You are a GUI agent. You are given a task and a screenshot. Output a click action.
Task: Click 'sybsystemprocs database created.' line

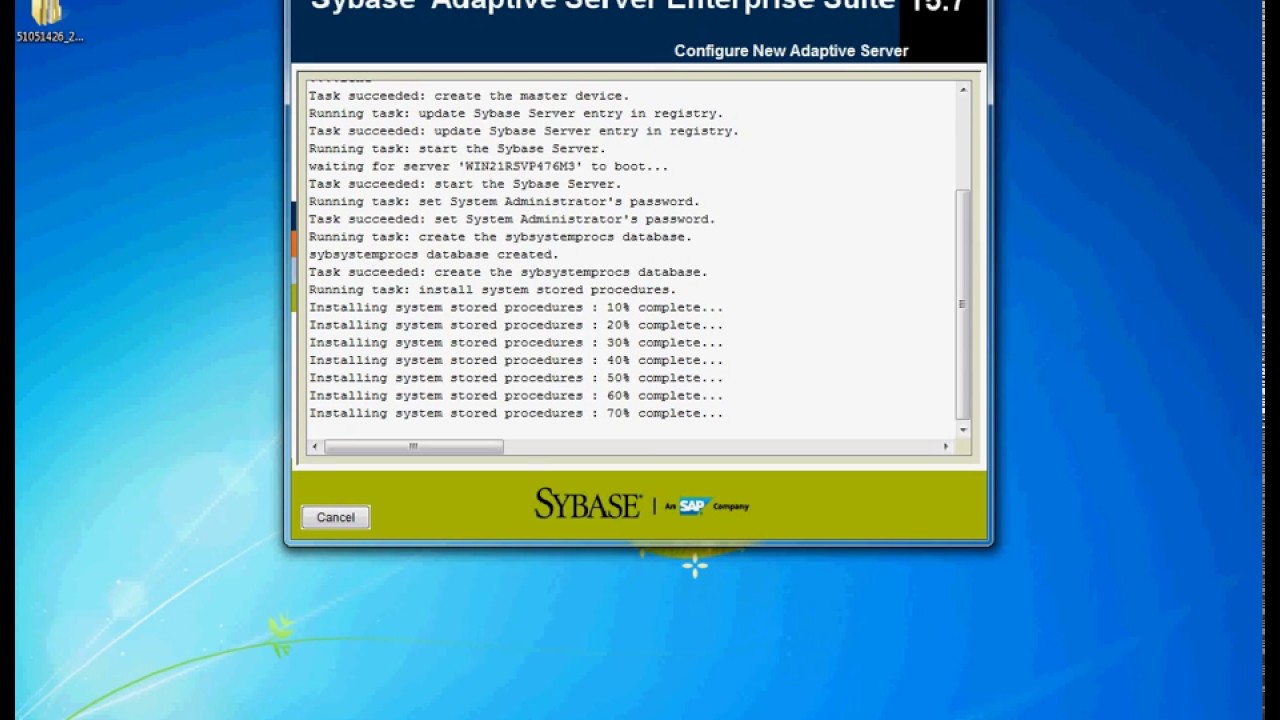click(434, 255)
